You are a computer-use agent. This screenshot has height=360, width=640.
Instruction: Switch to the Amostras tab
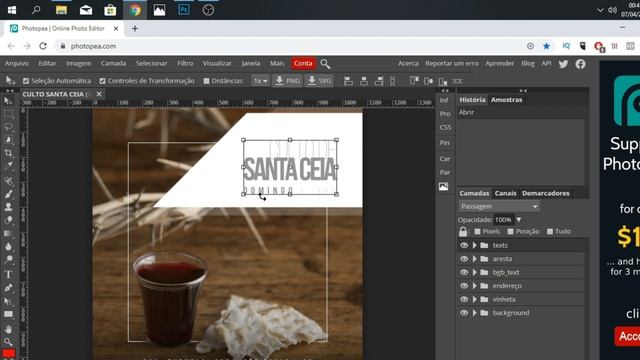(x=506, y=100)
